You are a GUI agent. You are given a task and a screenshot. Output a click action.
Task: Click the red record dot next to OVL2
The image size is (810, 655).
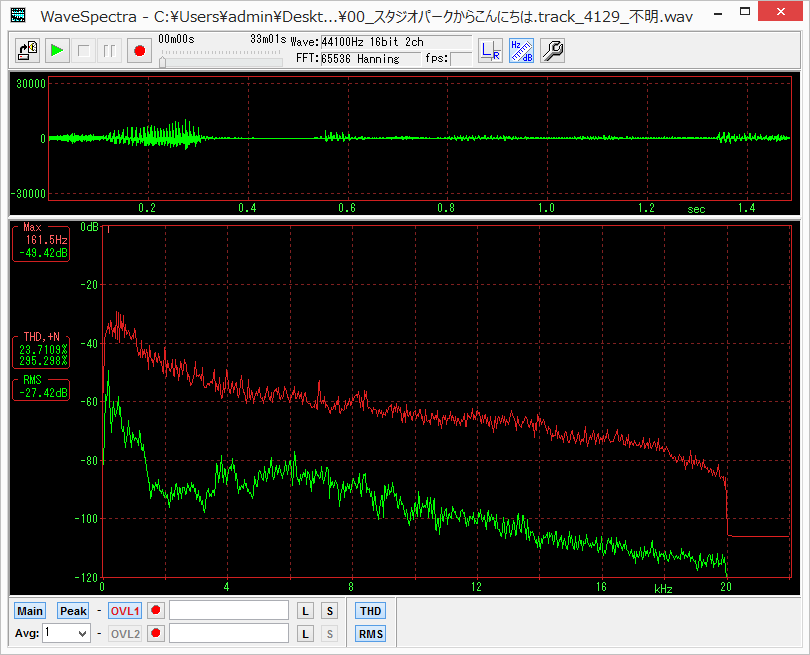tap(156, 634)
